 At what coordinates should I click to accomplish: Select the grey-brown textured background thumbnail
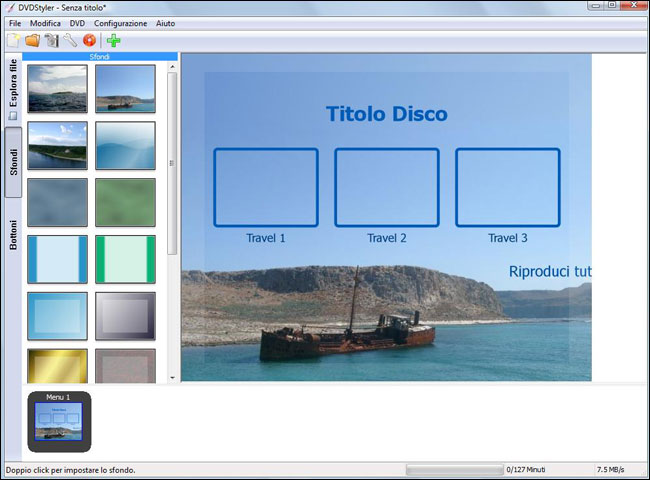[x=126, y=366]
